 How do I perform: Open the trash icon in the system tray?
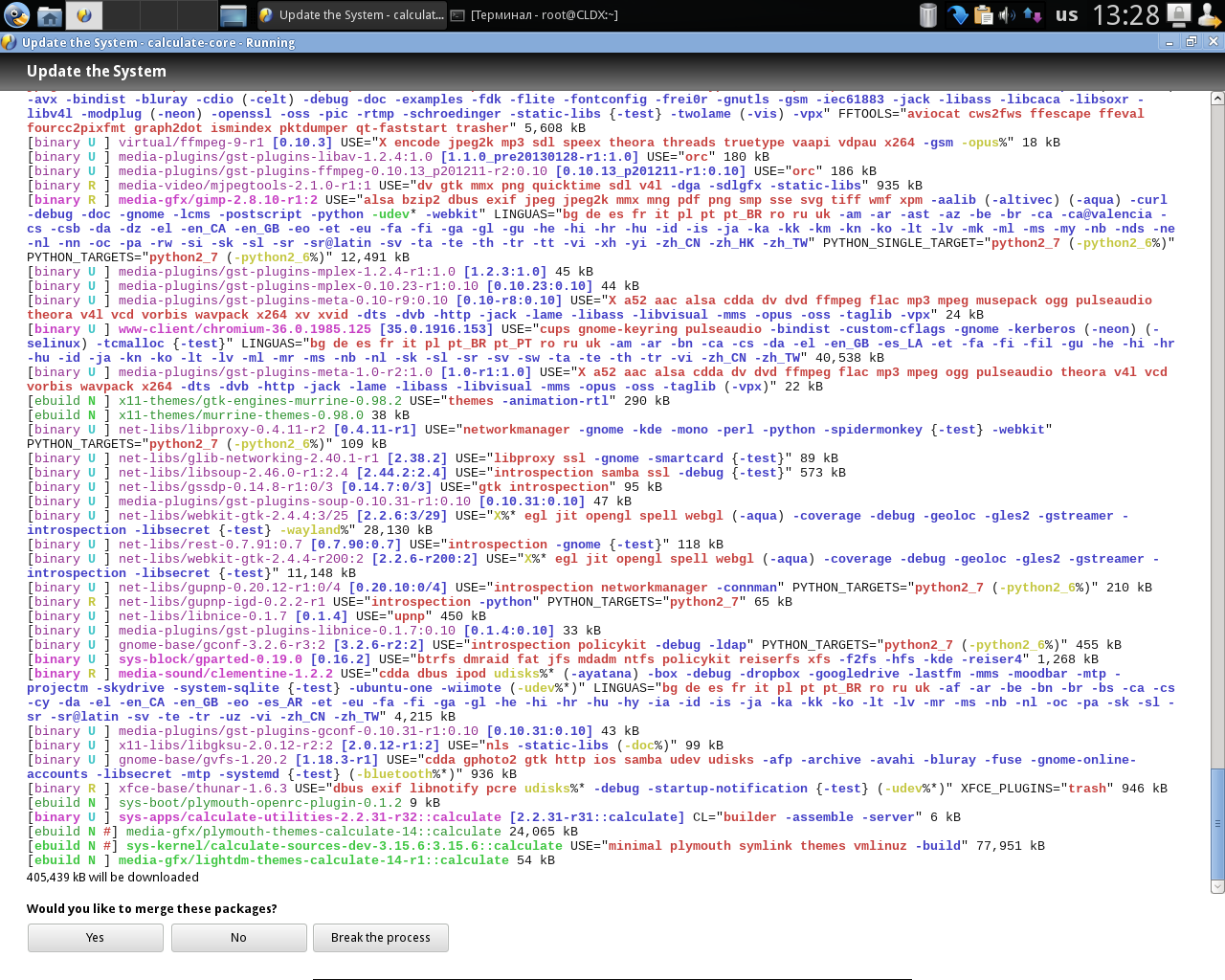pos(927,15)
